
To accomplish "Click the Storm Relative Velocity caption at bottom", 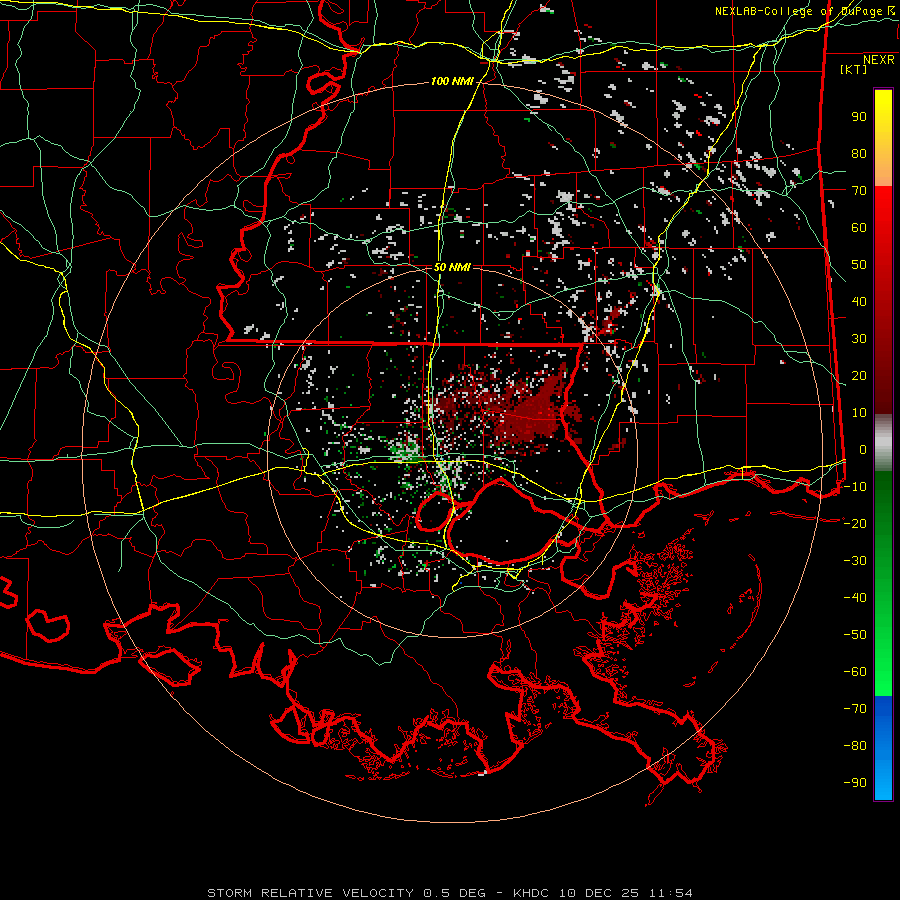I will tap(450, 893).
